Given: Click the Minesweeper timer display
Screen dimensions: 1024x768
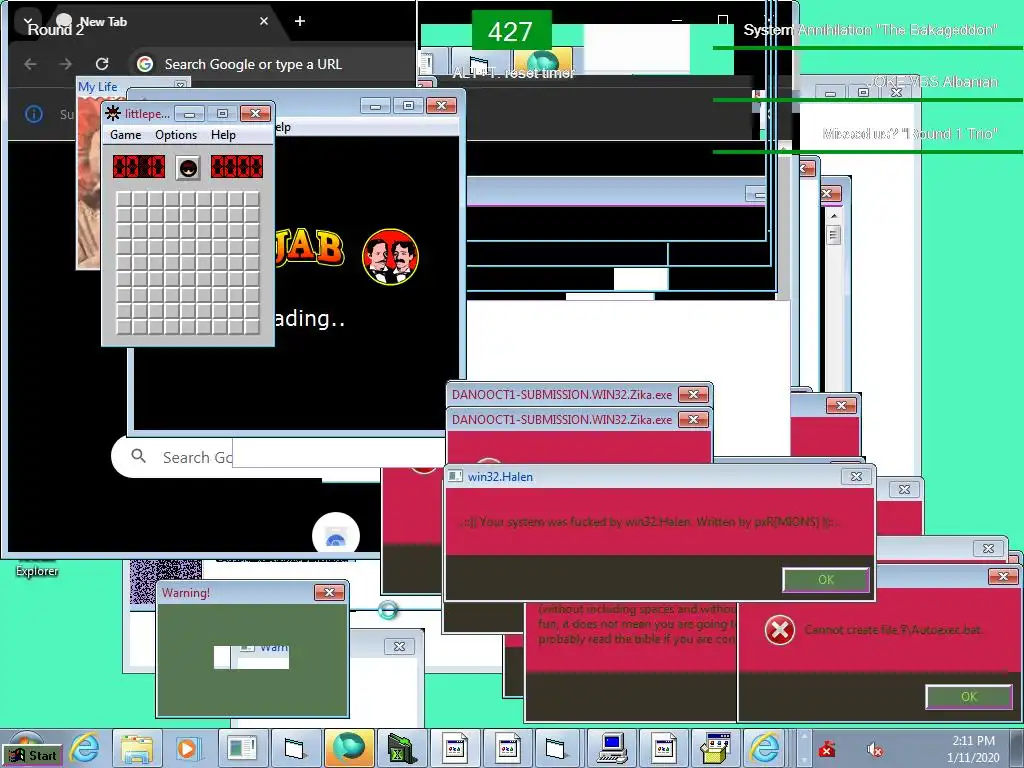Looking at the screenshot, I should coord(236,167).
